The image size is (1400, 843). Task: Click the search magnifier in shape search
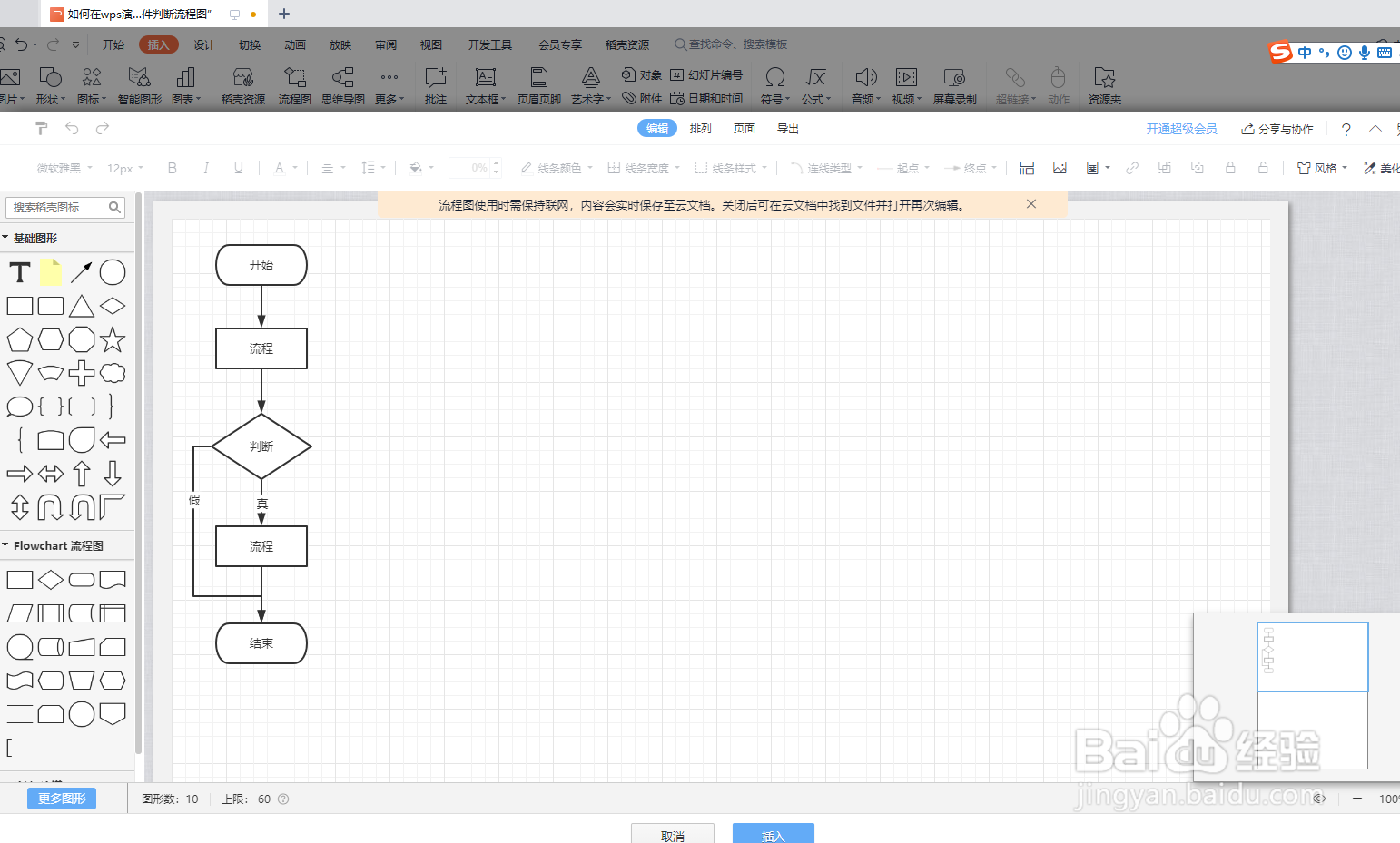pyautogui.click(x=114, y=207)
